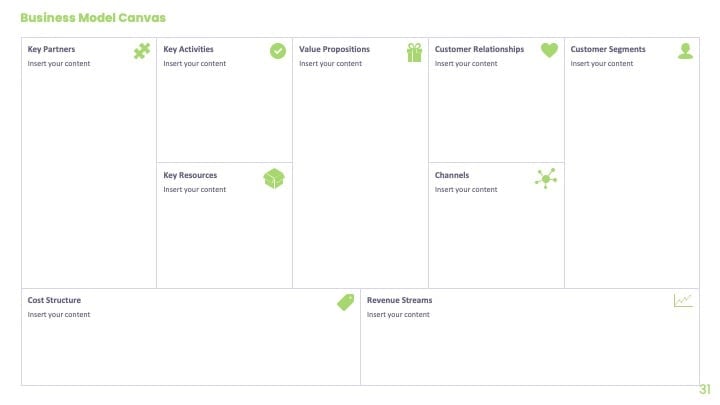Select the Revenue Streams heading
This screenshot has height=405, width=720.
[399, 300]
